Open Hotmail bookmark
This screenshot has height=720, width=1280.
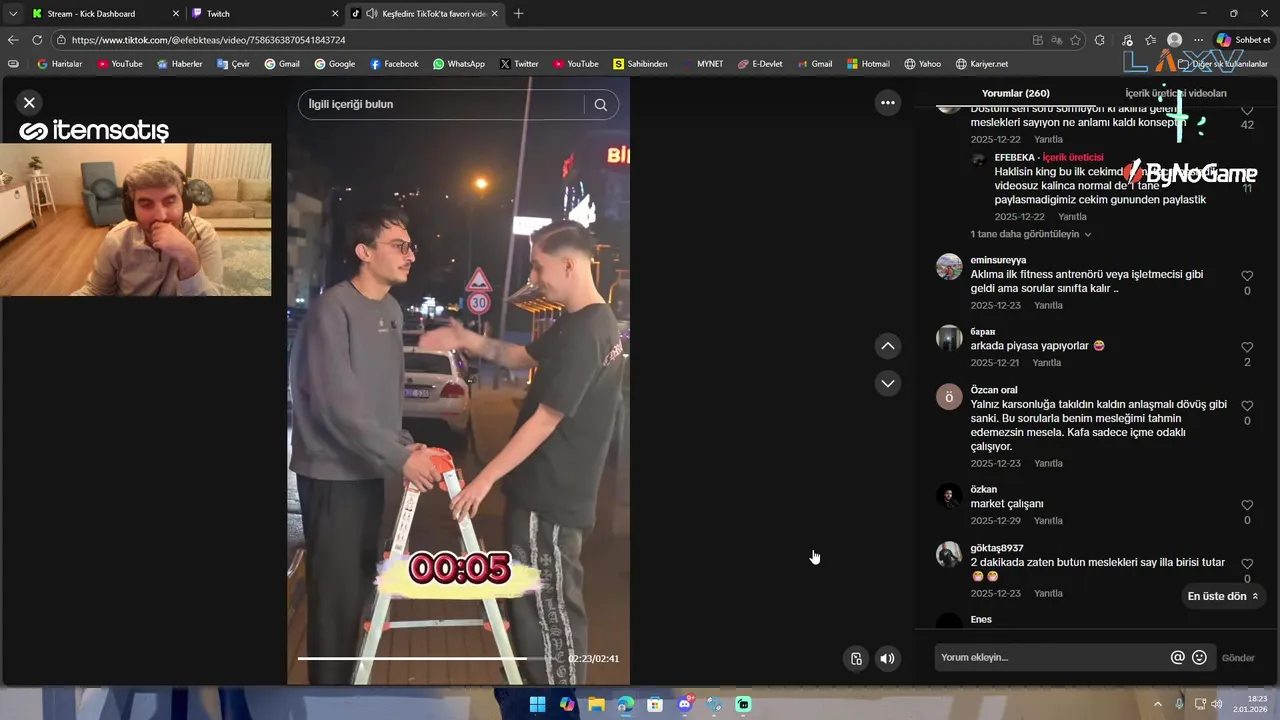(x=868, y=64)
